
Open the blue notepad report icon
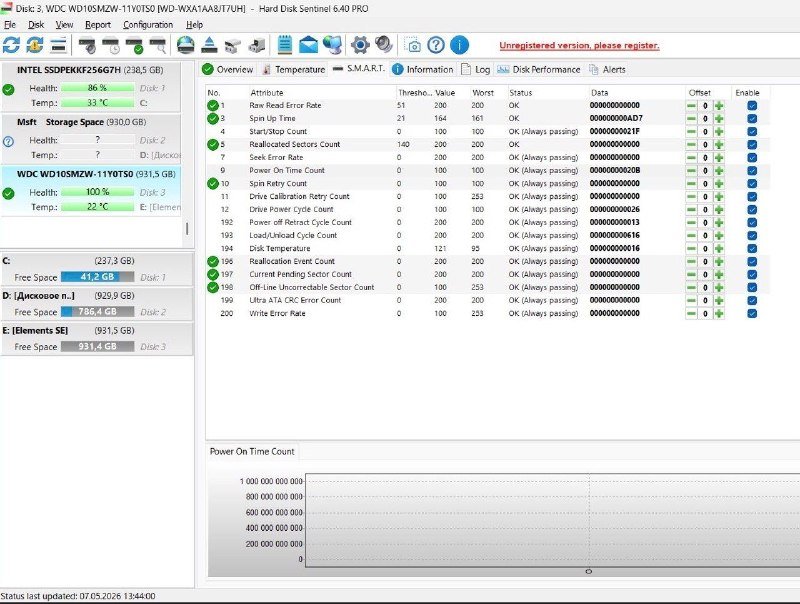285,45
